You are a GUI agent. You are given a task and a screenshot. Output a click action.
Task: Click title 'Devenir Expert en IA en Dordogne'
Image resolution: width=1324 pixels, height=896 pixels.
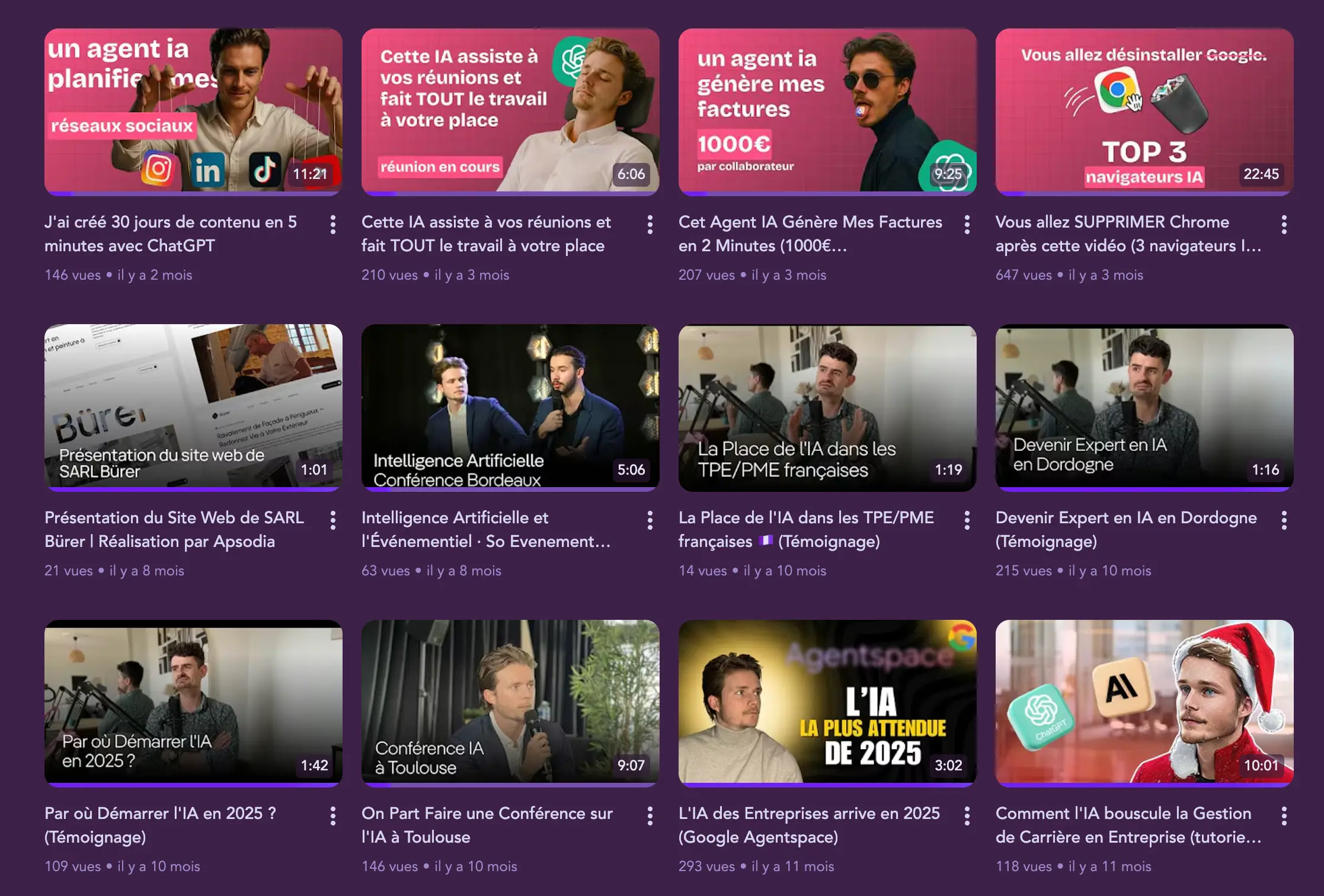[1125, 518]
